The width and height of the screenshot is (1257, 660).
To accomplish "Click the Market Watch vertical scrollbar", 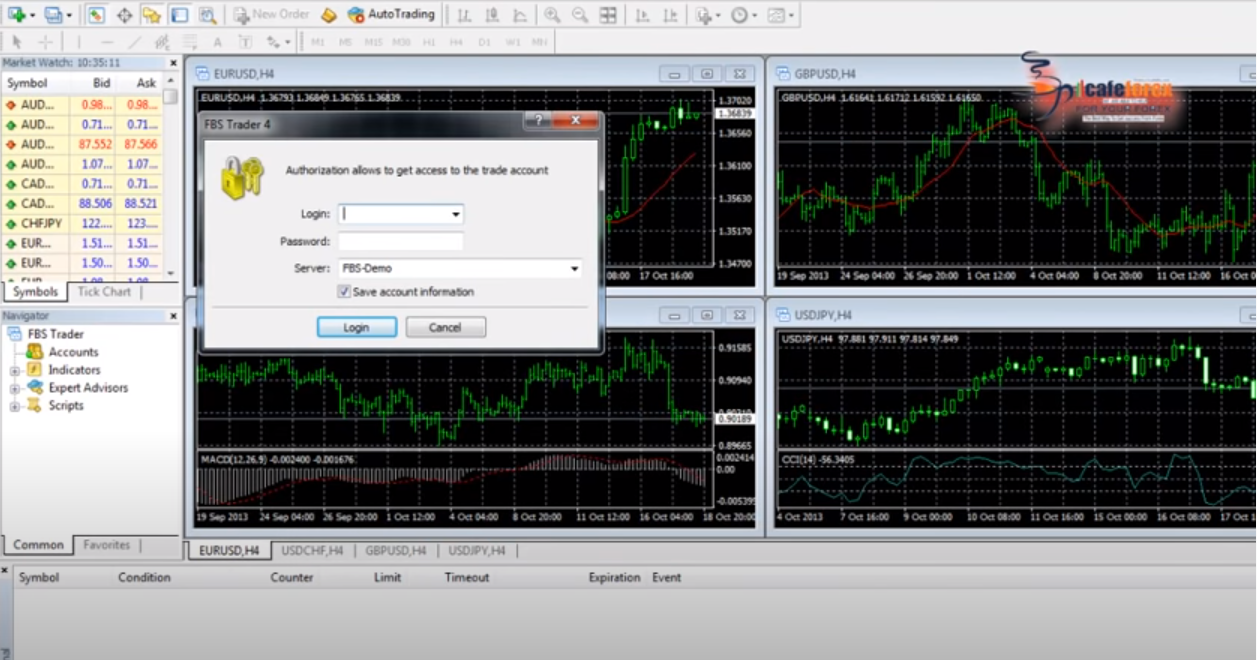I will [x=172, y=175].
